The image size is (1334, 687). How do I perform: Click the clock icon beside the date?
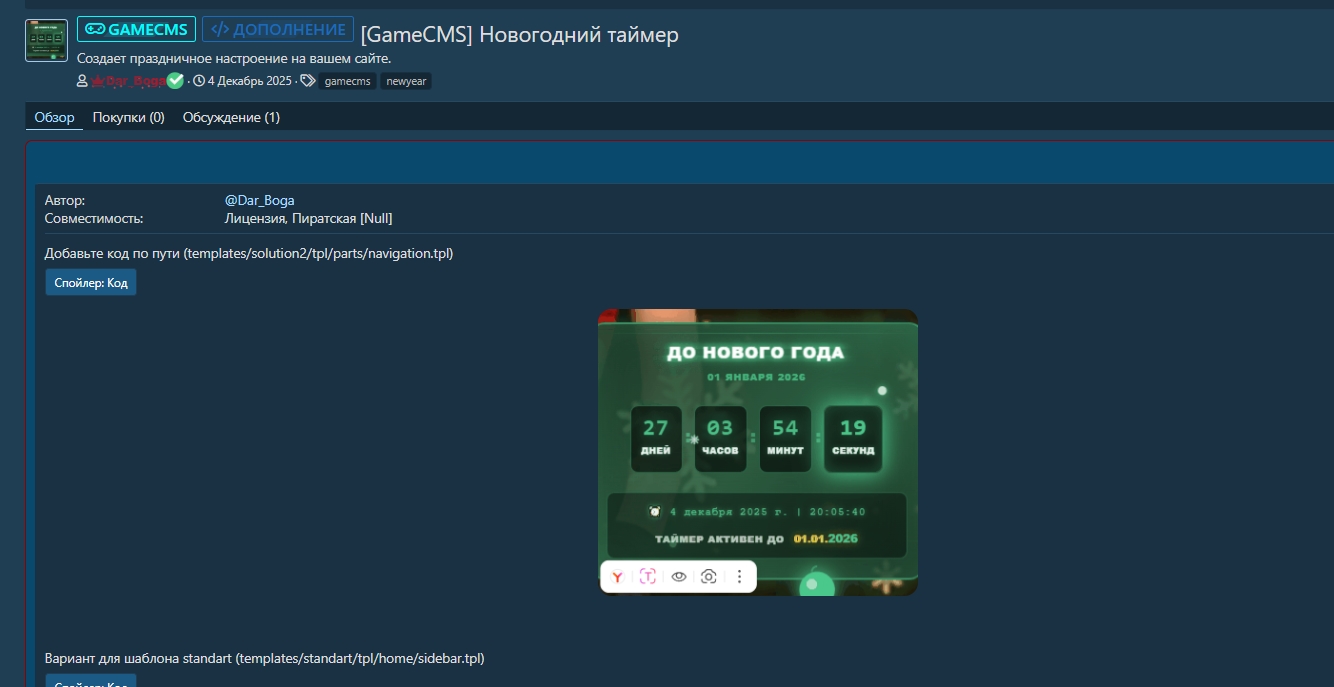[199, 81]
